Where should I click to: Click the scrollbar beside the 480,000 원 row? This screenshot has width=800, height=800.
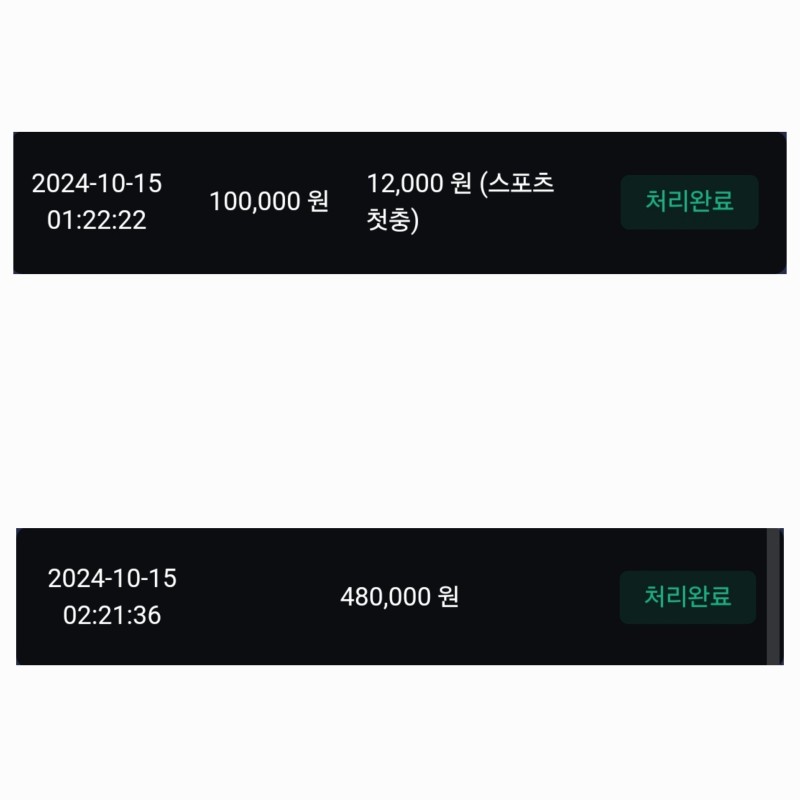[773, 597]
